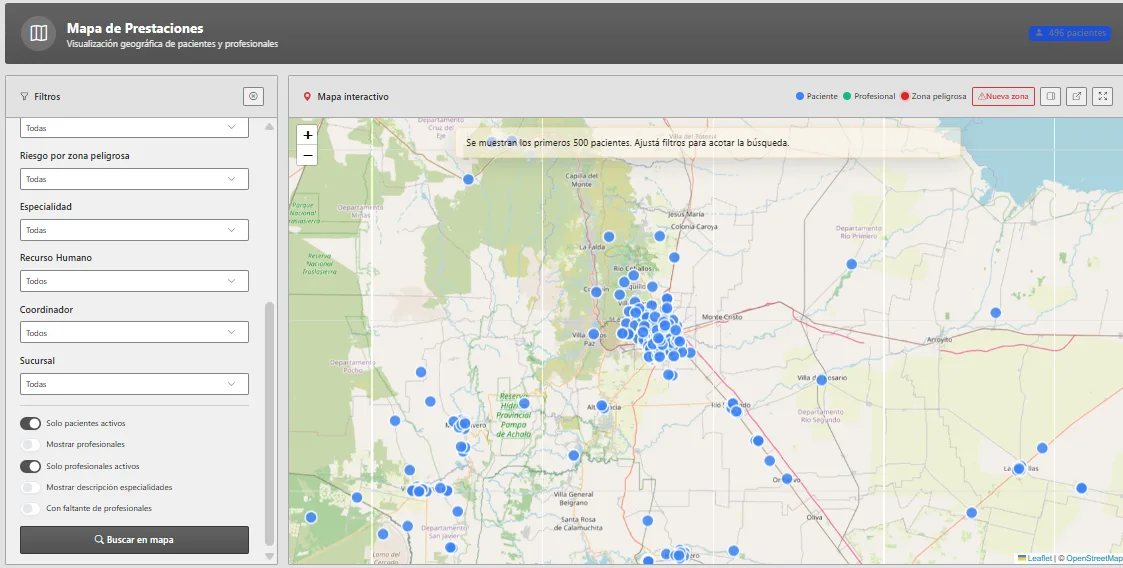This screenshot has width=1123, height=568.
Task: Click the 500 pacientes limit notice
Action: click(x=708, y=143)
